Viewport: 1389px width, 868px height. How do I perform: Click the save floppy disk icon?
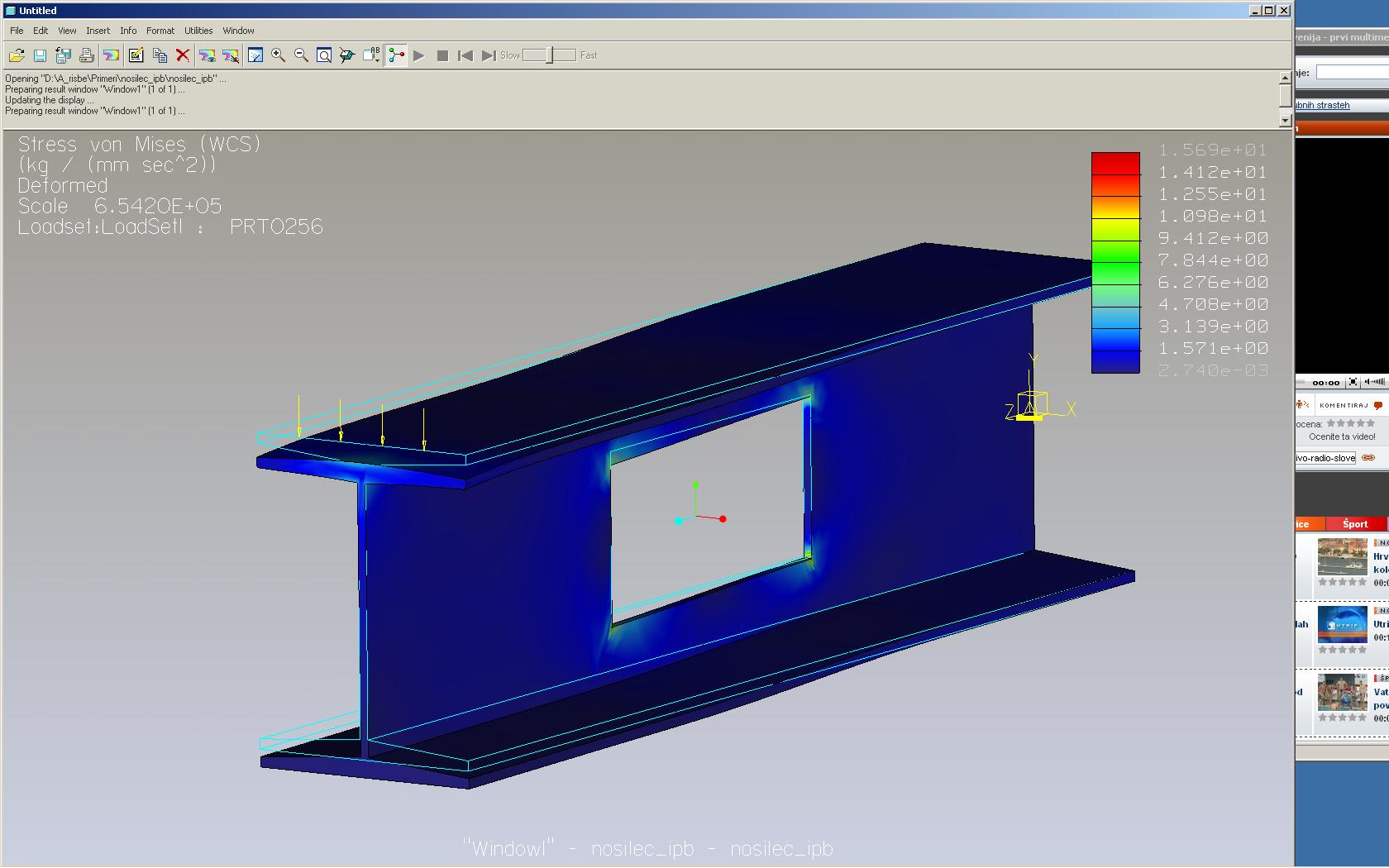tap(40, 55)
